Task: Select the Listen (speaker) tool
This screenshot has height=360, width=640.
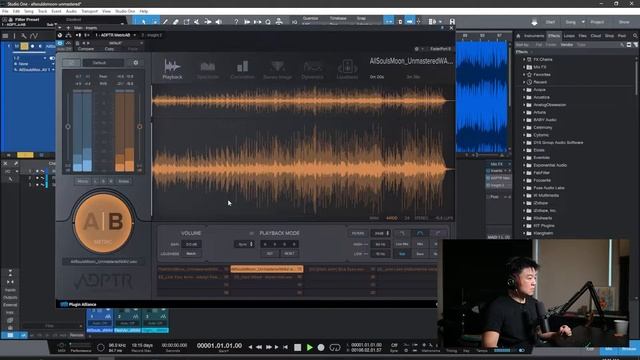Action: pos(218,22)
